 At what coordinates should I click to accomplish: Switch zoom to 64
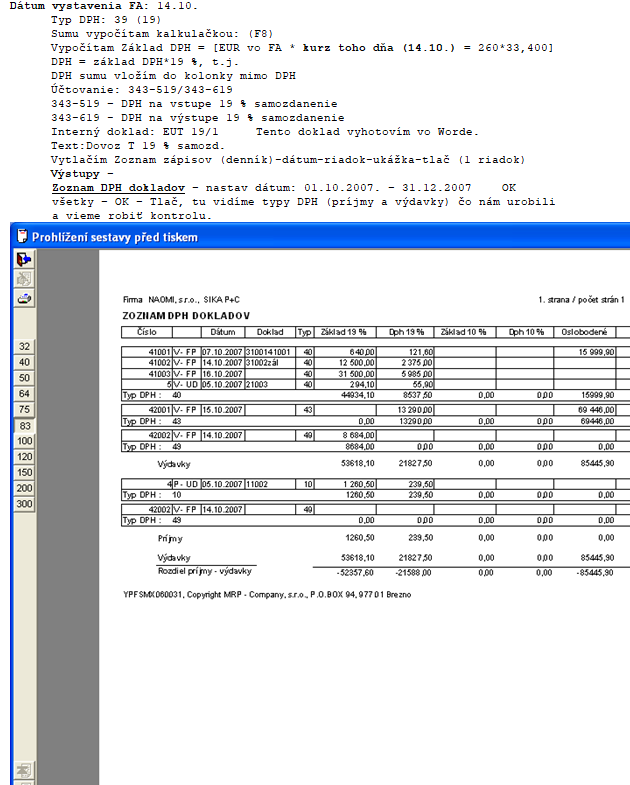point(24,394)
